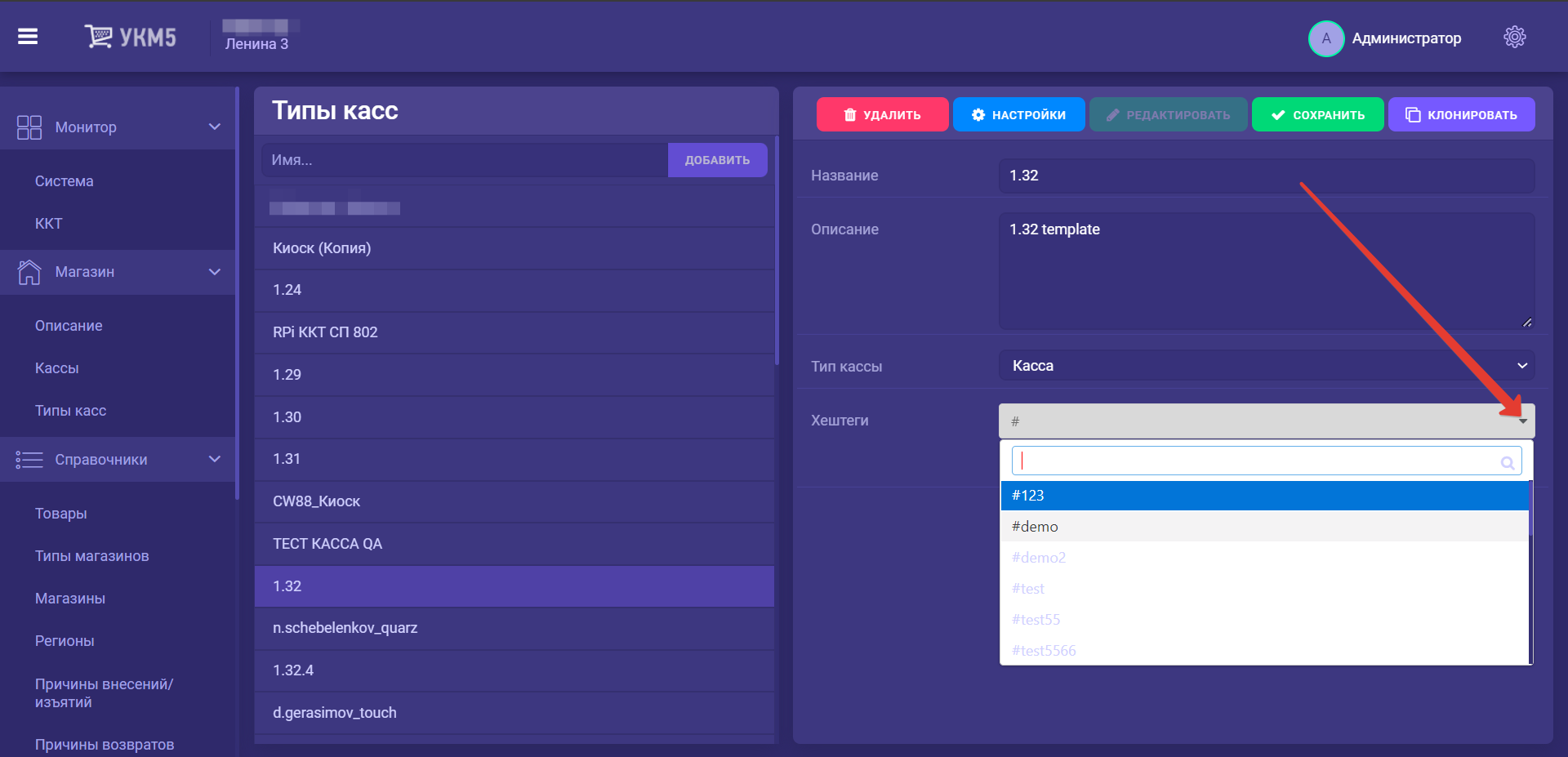Click the Описание textarea

[1267, 271]
